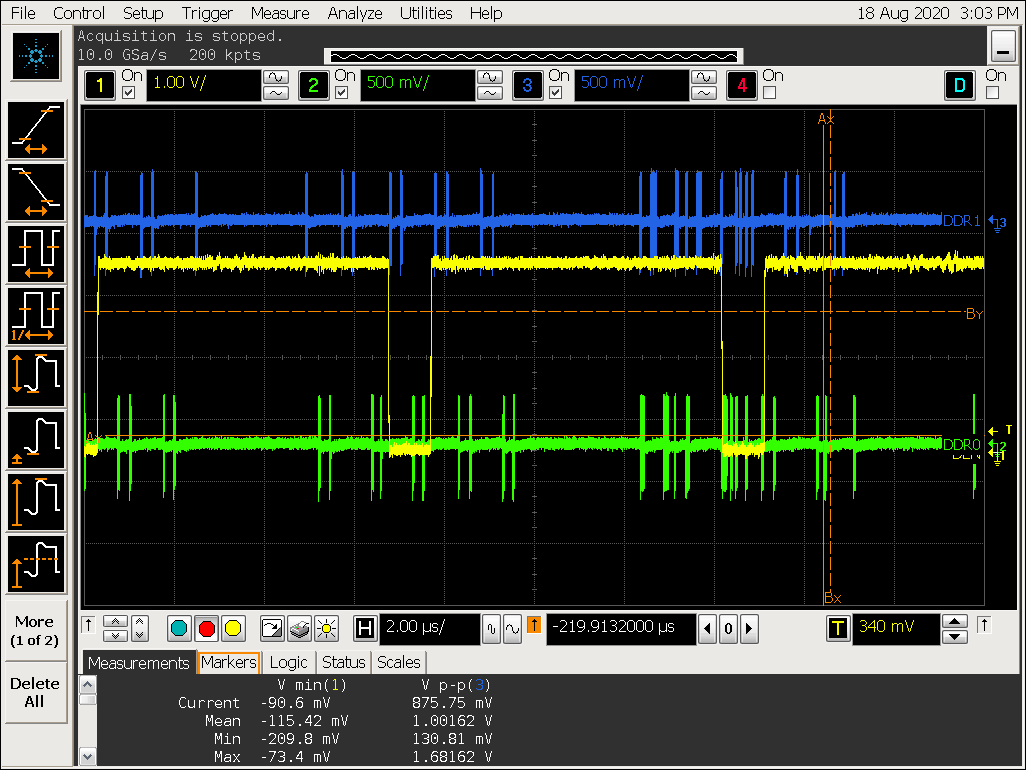This screenshot has width=1026, height=770.
Task: Switch to the Status tab
Action: coord(344,663)
